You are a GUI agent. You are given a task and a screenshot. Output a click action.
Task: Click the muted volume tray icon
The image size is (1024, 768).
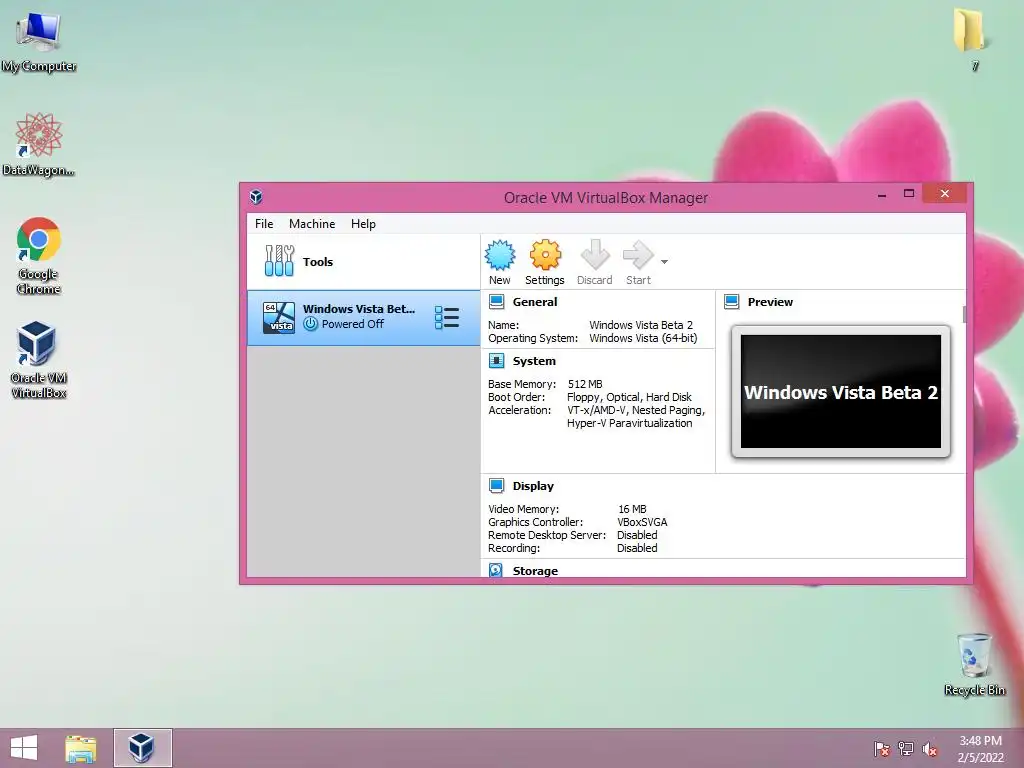930,749
